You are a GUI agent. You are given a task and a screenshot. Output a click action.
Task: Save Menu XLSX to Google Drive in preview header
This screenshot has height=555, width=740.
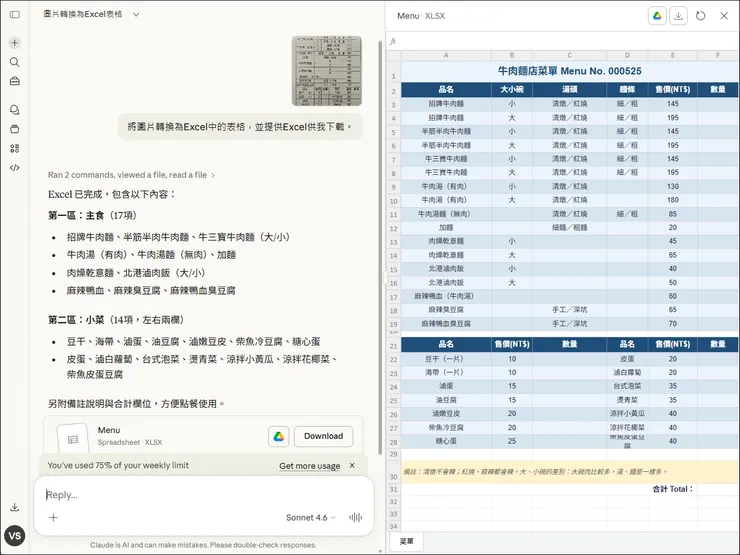[657, 16]
